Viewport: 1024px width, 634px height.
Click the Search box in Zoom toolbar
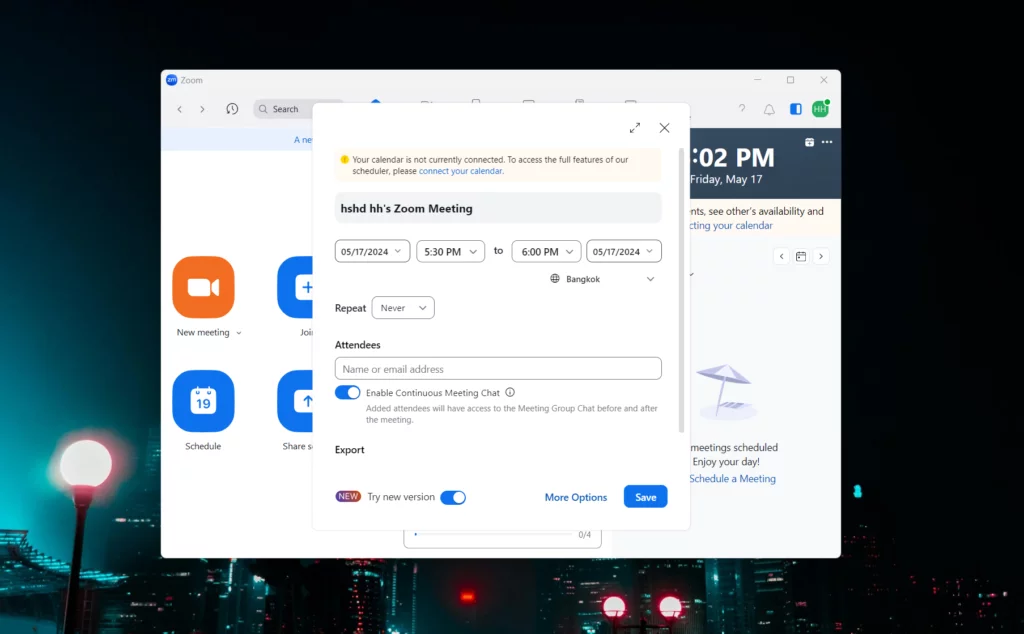[x=296, y=109]
